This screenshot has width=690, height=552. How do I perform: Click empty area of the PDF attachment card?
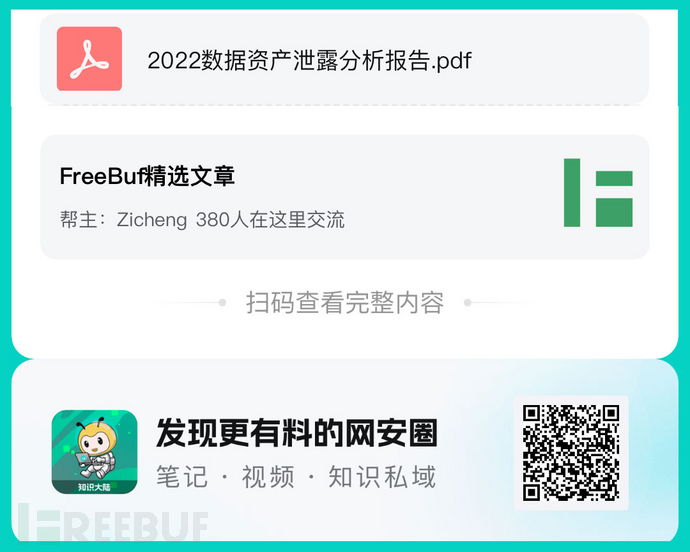pyautogui.click(x=559, y=59)
